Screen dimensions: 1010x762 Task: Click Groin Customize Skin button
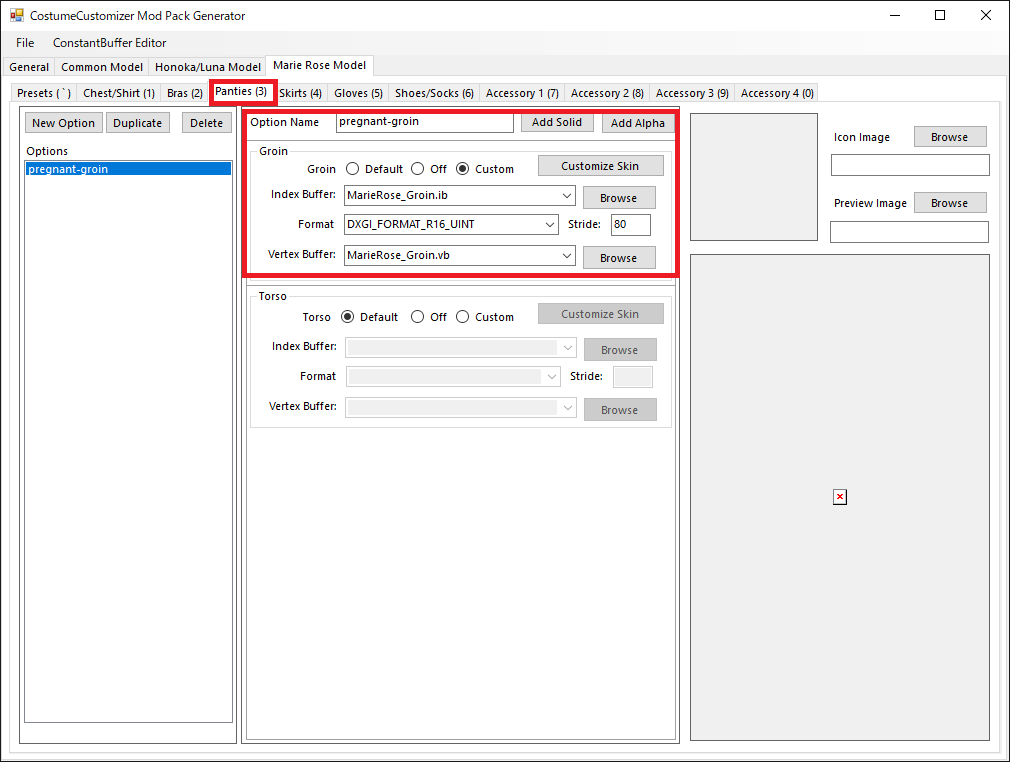click(x=600, y=166)
